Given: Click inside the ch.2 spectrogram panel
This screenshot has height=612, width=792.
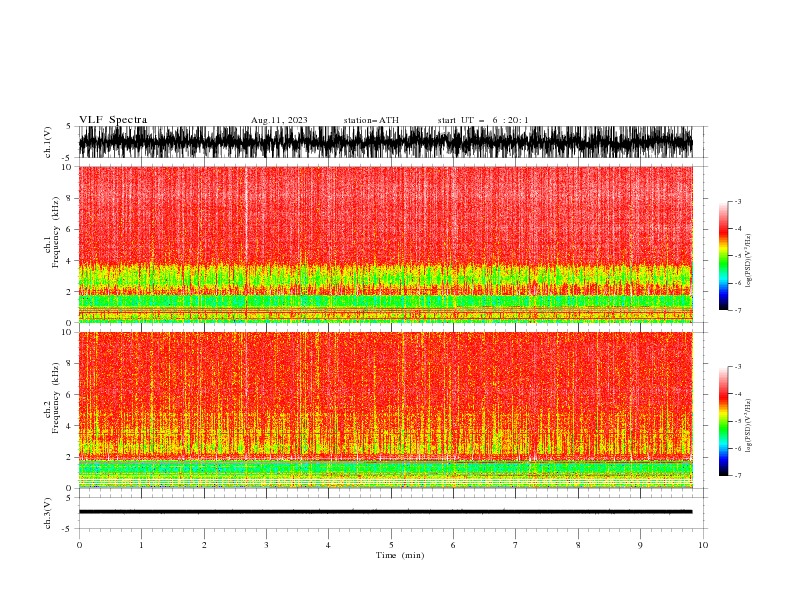Looking at the screenshot, I should point(385,410).
